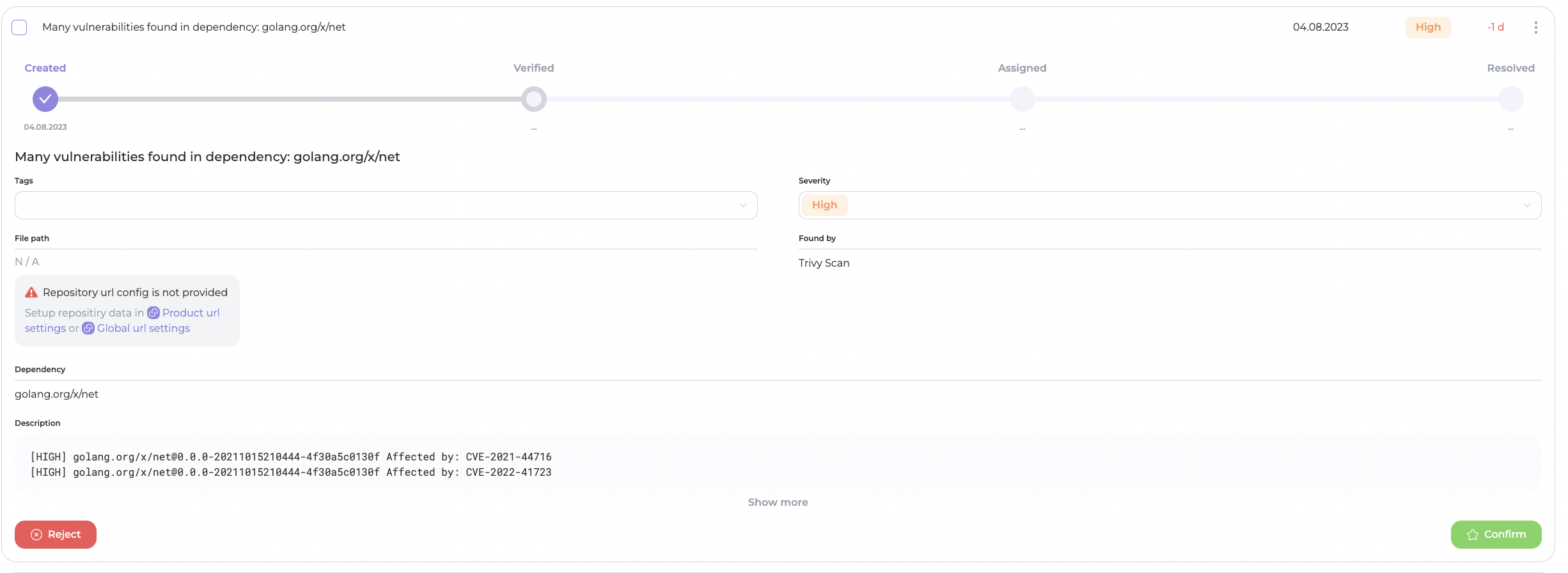Open the Severity dropdown chevron
Image resolution: width=1568 pixels, height=573 pixels.
click(x=1526, y=205)
